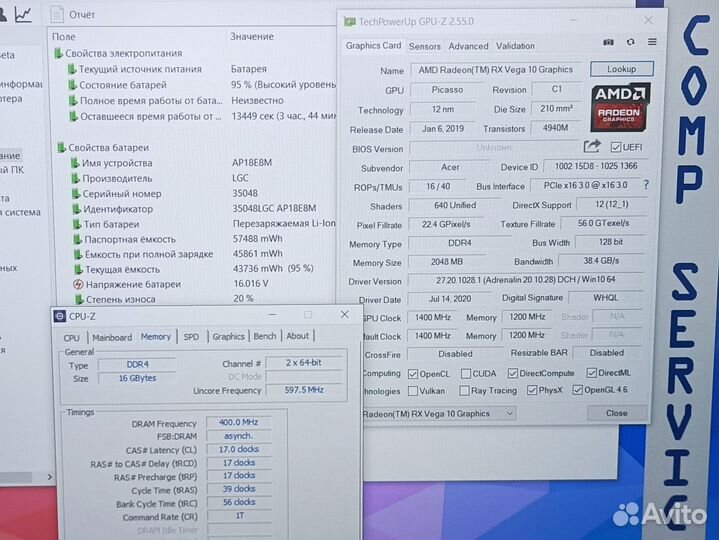Click the Device ID 1002 15D8 field
The height and width of the screenshot is (540, 719).
(596, 166)
